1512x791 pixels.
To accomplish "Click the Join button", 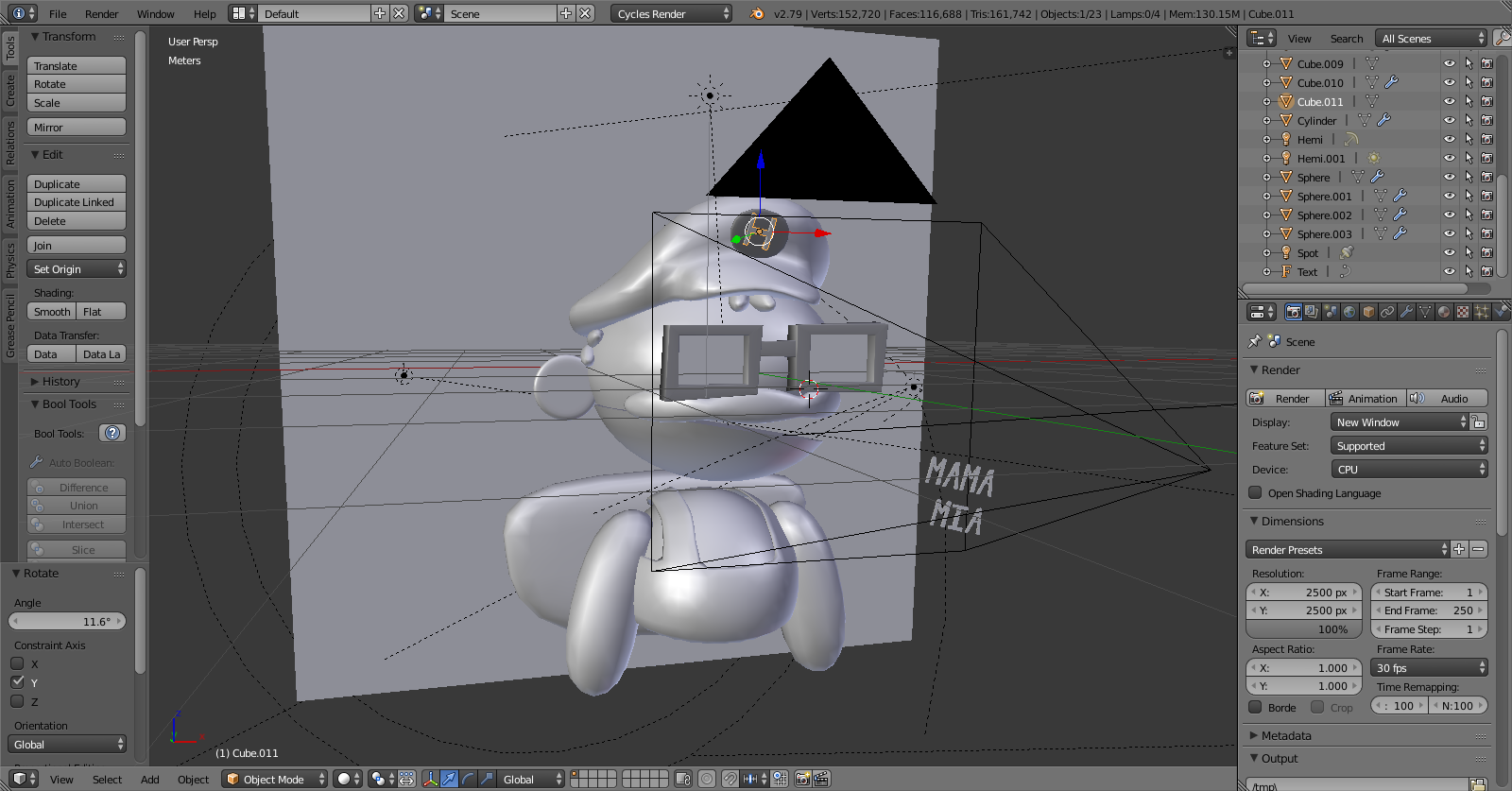I will (77, 245).
